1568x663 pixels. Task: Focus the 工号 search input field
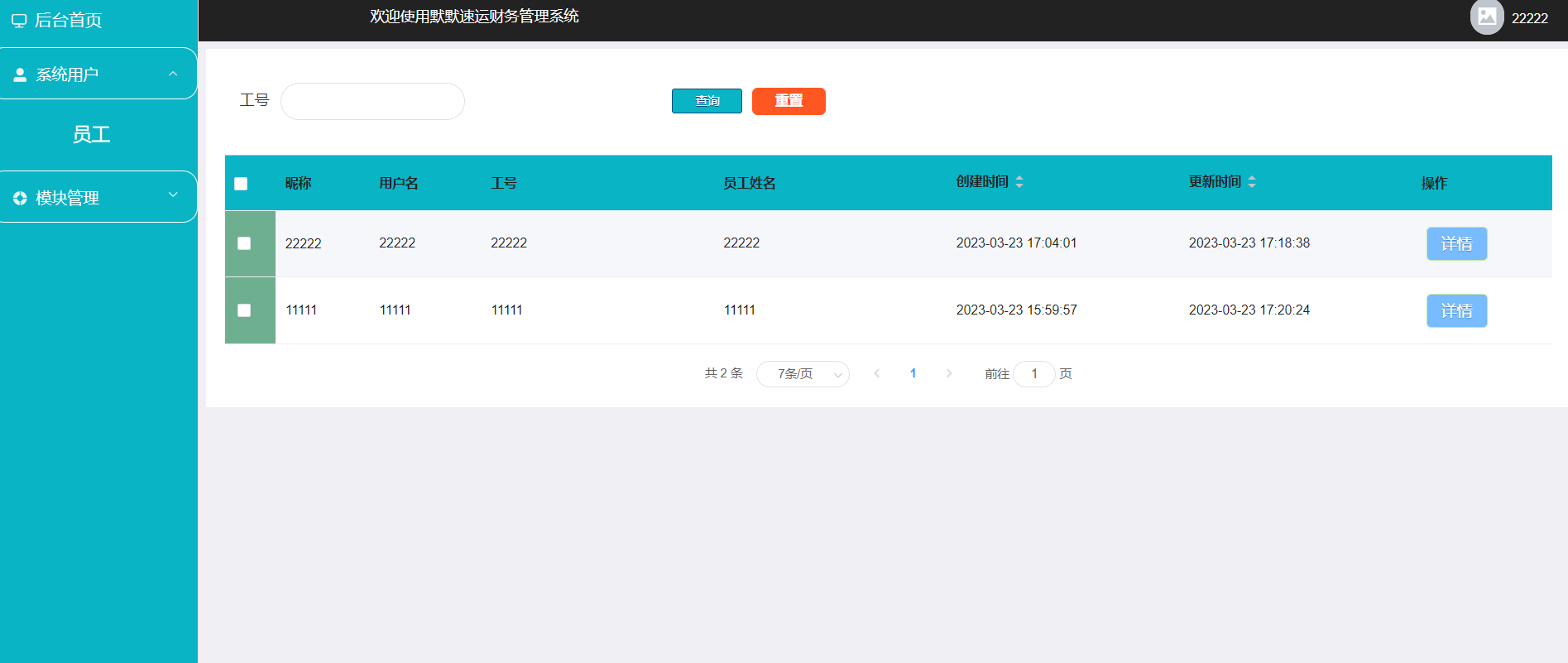(x=372, y=101)
